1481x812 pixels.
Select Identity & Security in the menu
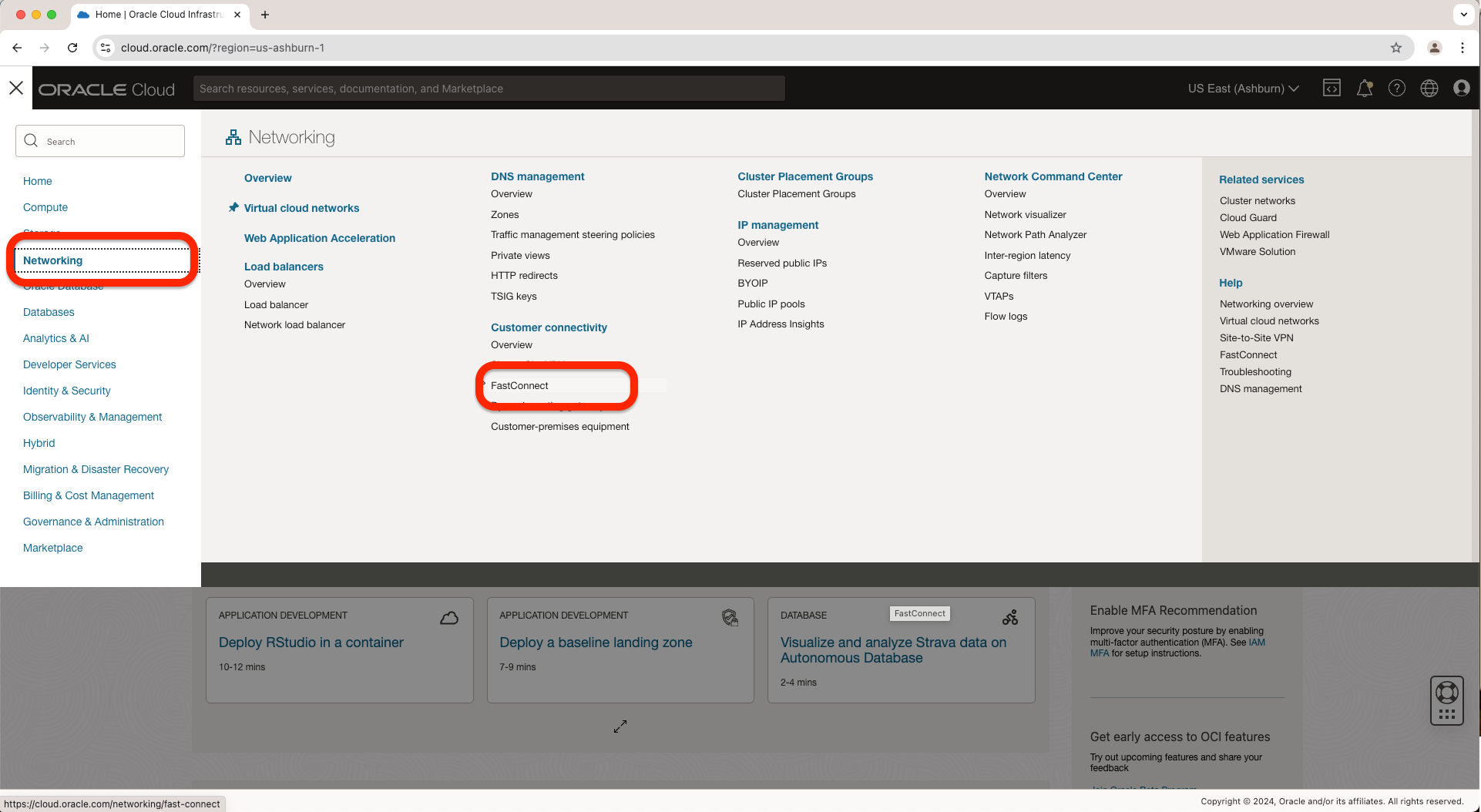[67, 391]
